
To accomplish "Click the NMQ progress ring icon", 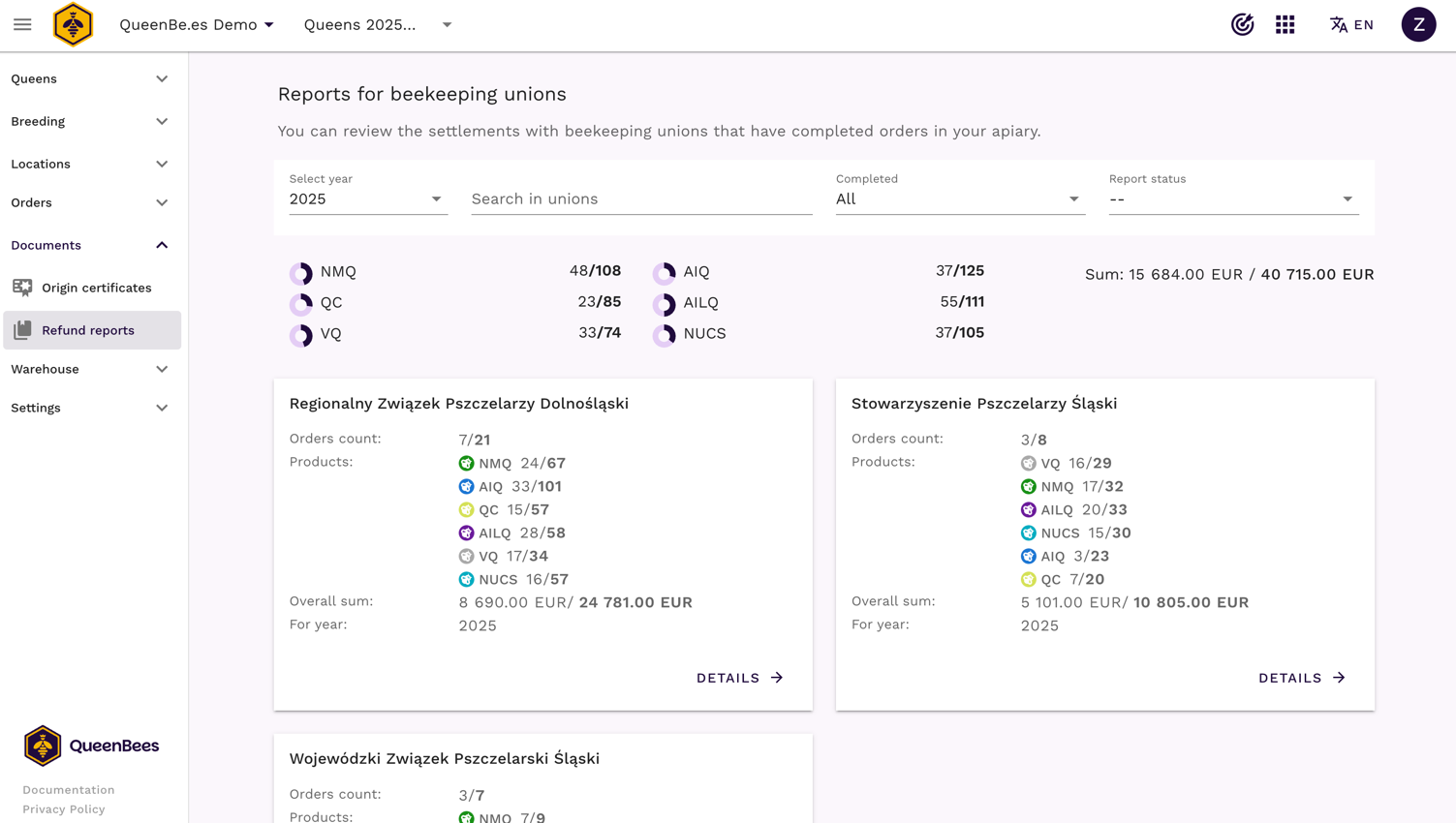I will point(301,273).
